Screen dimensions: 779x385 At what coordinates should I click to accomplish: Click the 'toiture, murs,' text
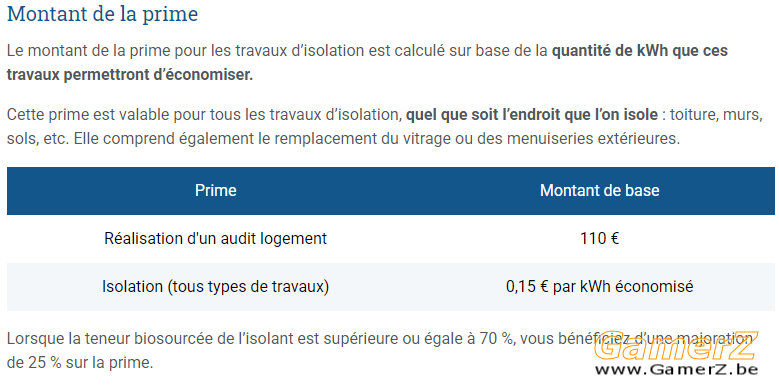717,116
